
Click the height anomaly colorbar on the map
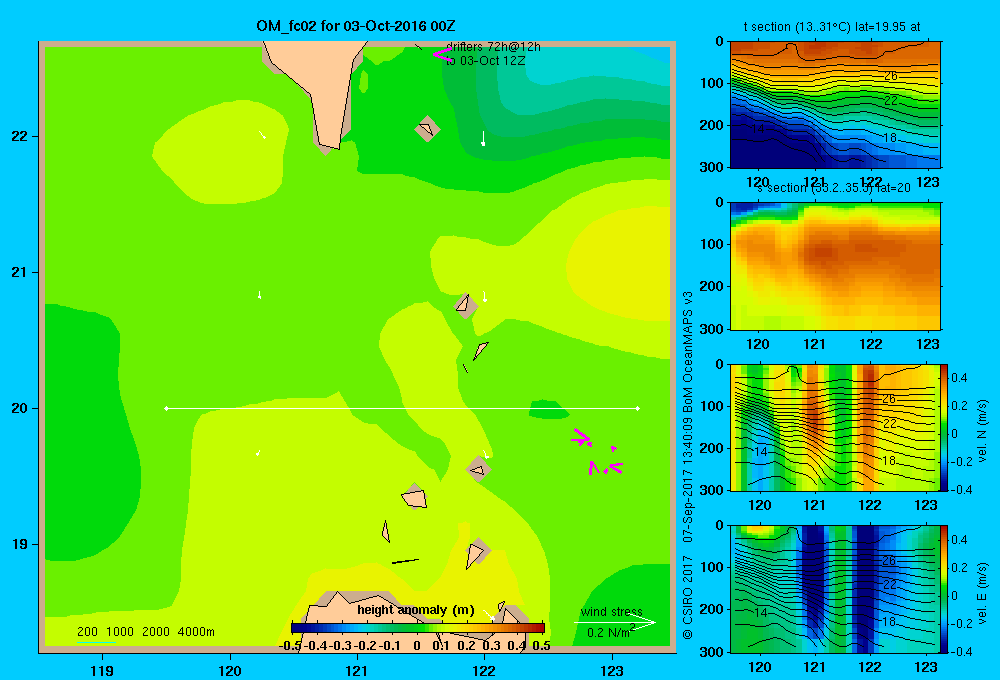[418, 628]
